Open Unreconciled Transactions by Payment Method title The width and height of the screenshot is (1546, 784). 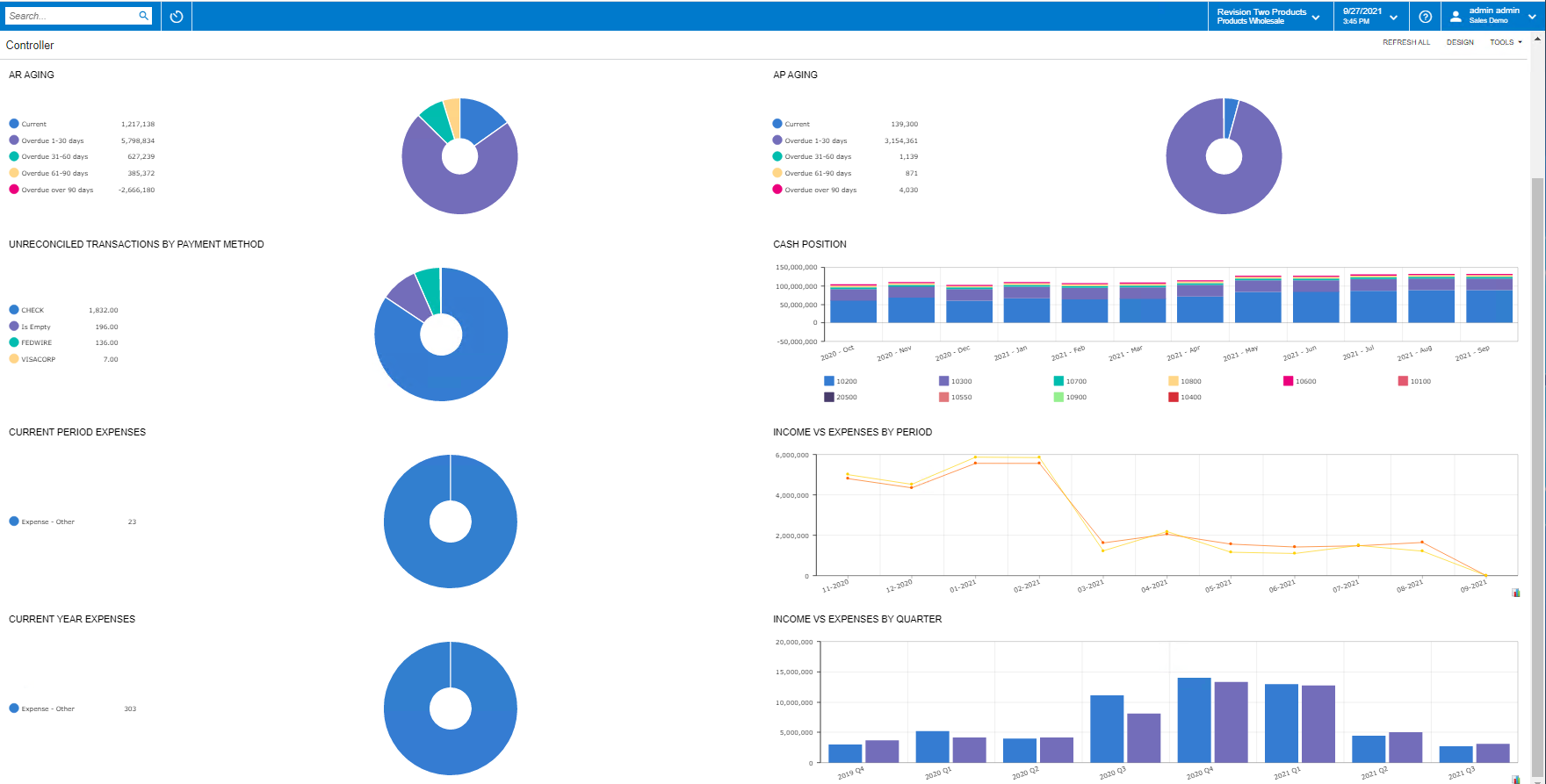point(136,244)
